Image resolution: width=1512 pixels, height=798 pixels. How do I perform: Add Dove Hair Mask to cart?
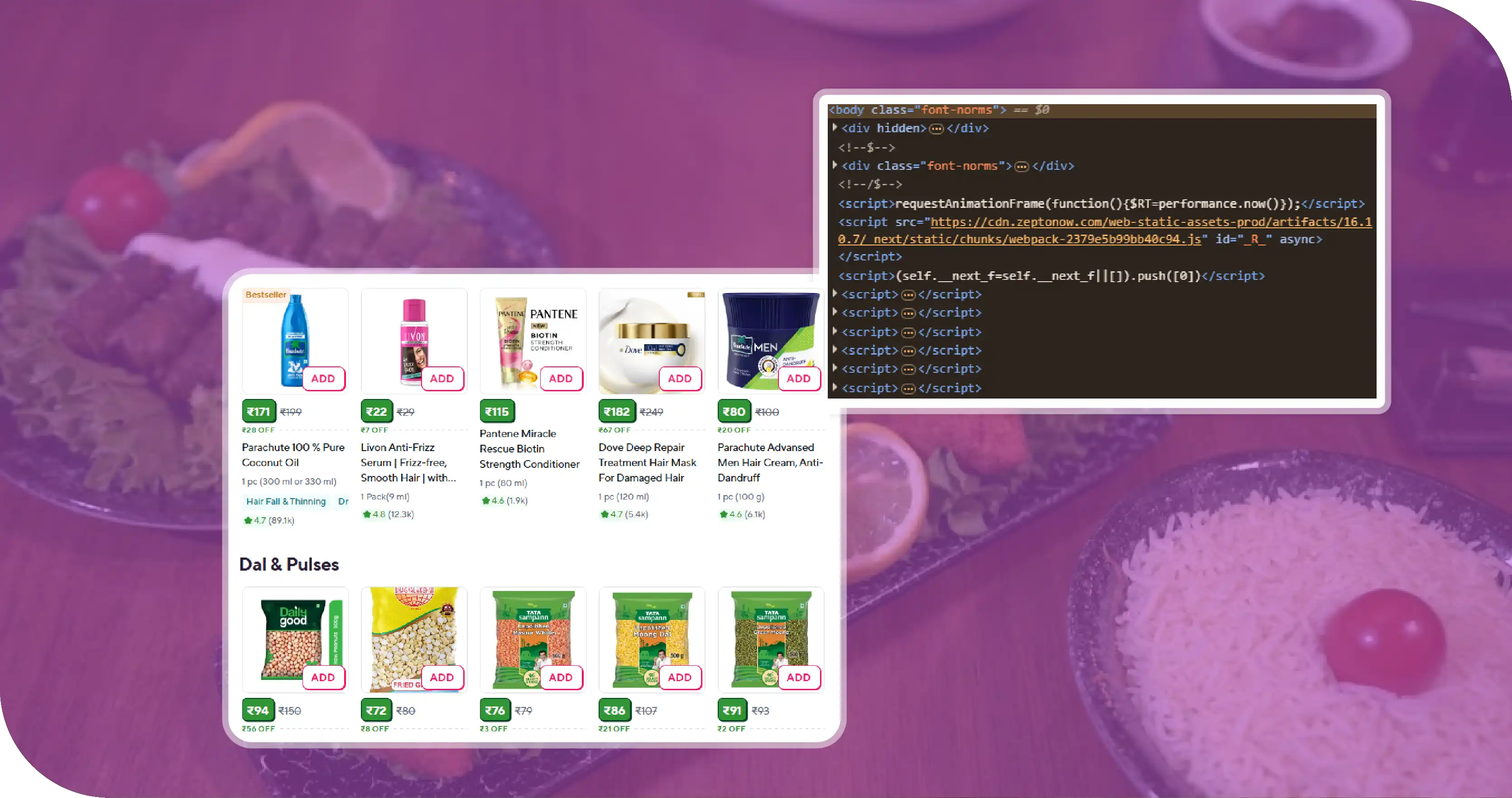pos(680,379)
